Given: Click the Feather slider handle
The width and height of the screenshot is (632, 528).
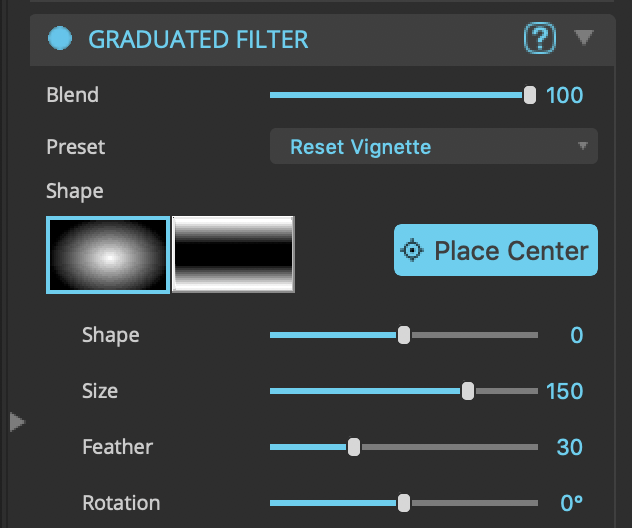Looking at the screenshot, I should pyautogui.click(x=353, y=447).
